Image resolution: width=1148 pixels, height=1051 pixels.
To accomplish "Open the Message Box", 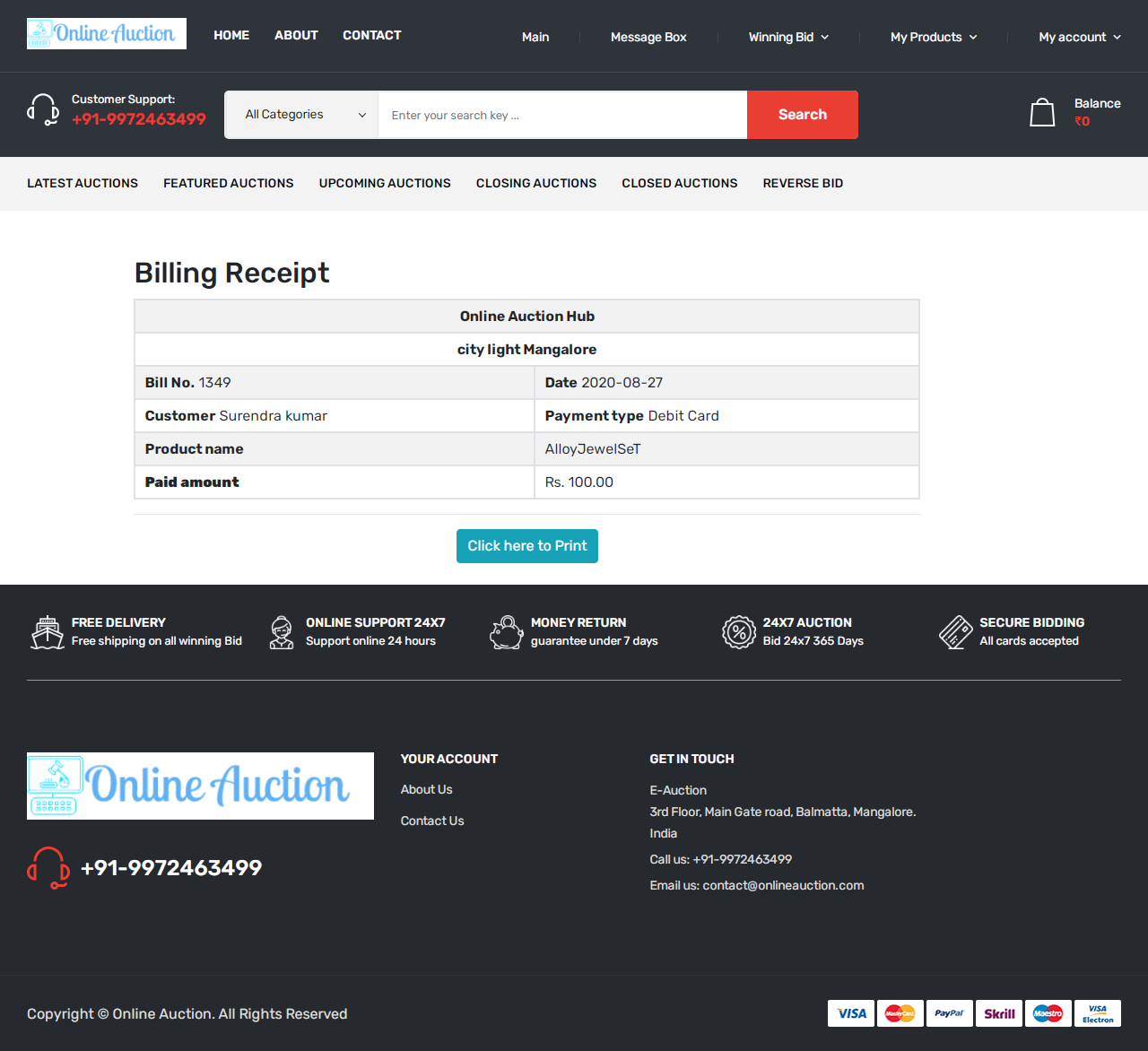I will tap(648, 37).
